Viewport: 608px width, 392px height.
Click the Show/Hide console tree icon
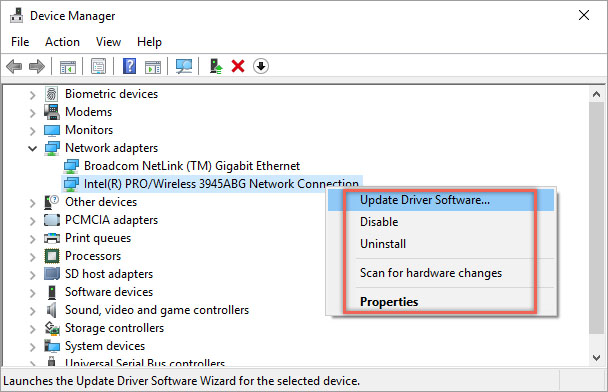pyautogui.click(x=68, y=67)
